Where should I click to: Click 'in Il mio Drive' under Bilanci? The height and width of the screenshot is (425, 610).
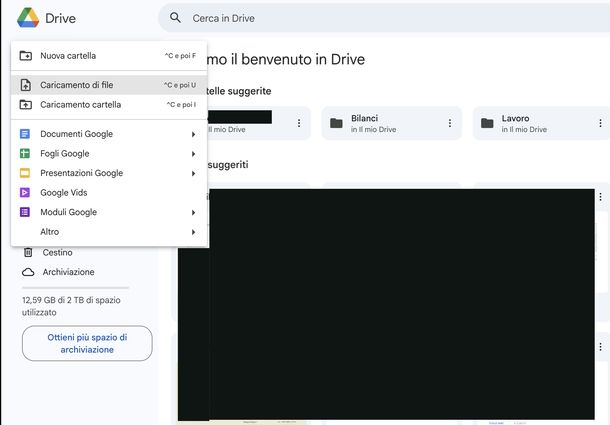[373, 130]
